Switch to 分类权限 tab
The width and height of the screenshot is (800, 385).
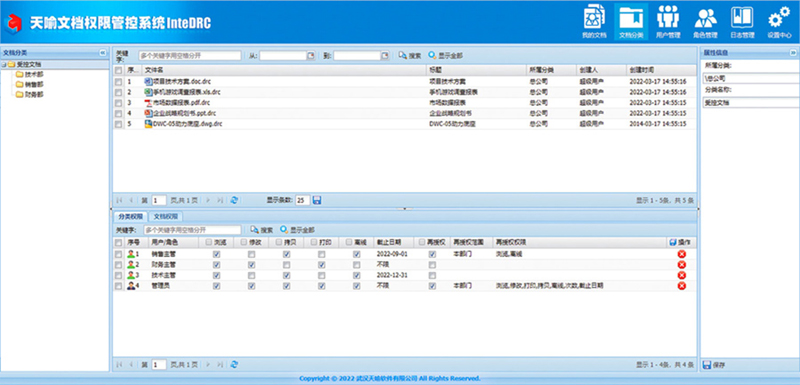click(x=131, y=216)
